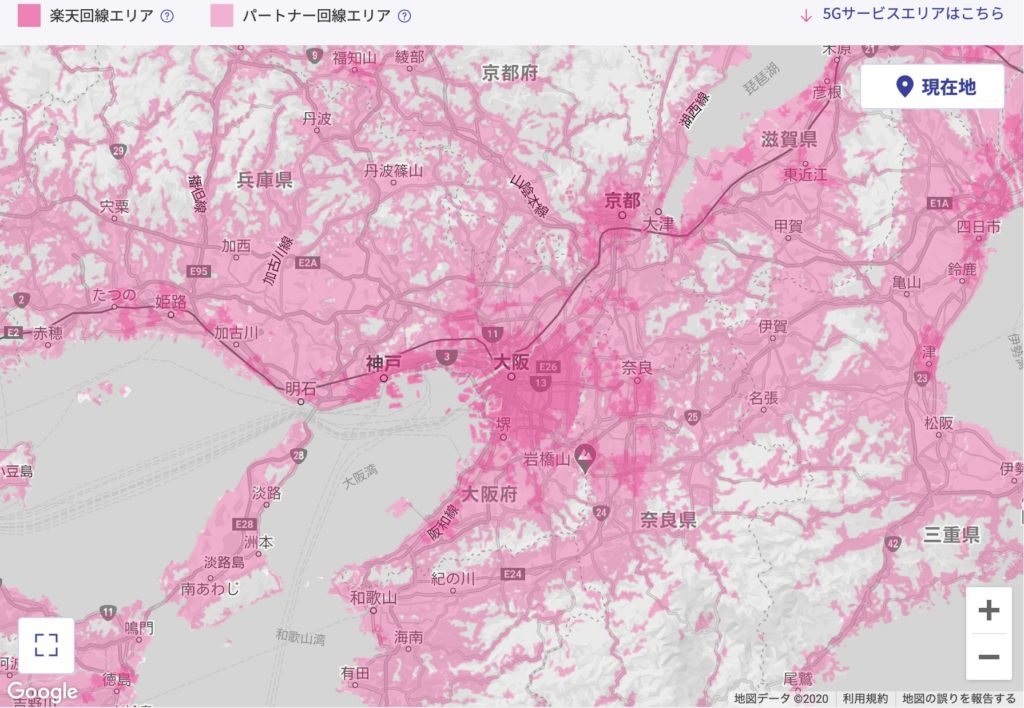Click the 兵庫県 prefecture label
The height and width of the screenshot is (708, 1024).
[x=264, y=180]
